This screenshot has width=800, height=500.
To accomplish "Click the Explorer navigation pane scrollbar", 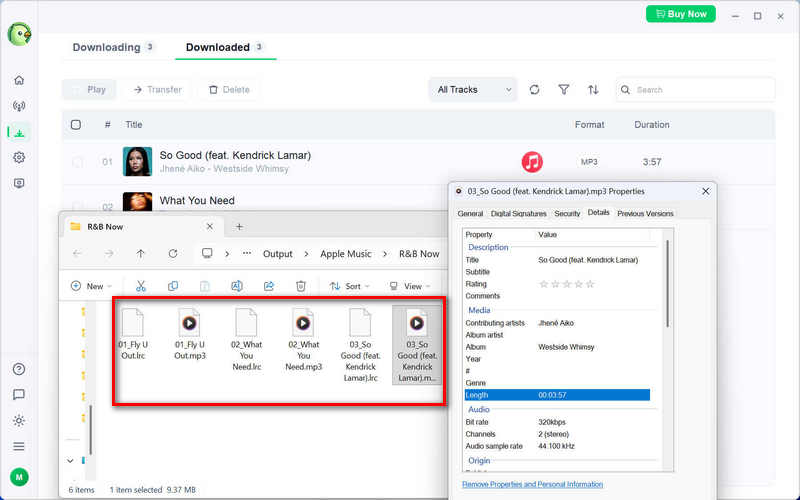I will pyautogui.click(x=91, y=430).
